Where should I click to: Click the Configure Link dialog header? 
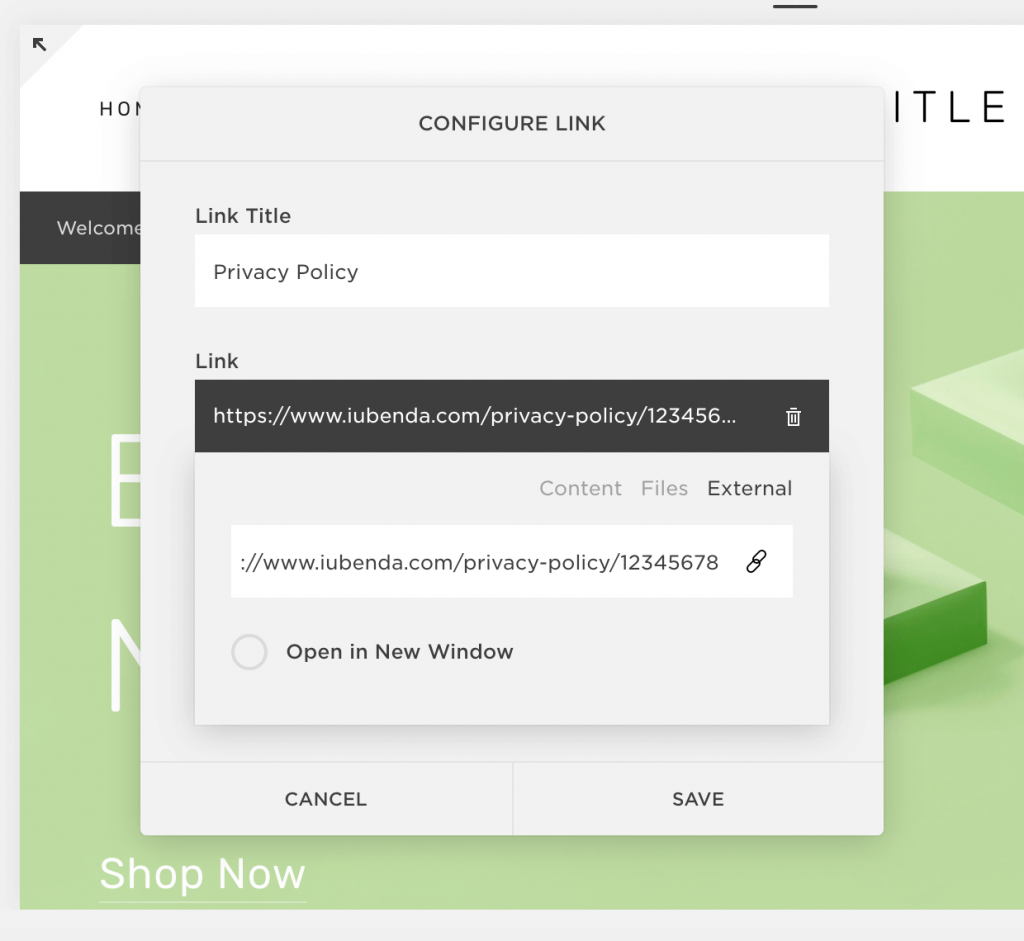tap(511, 123)
